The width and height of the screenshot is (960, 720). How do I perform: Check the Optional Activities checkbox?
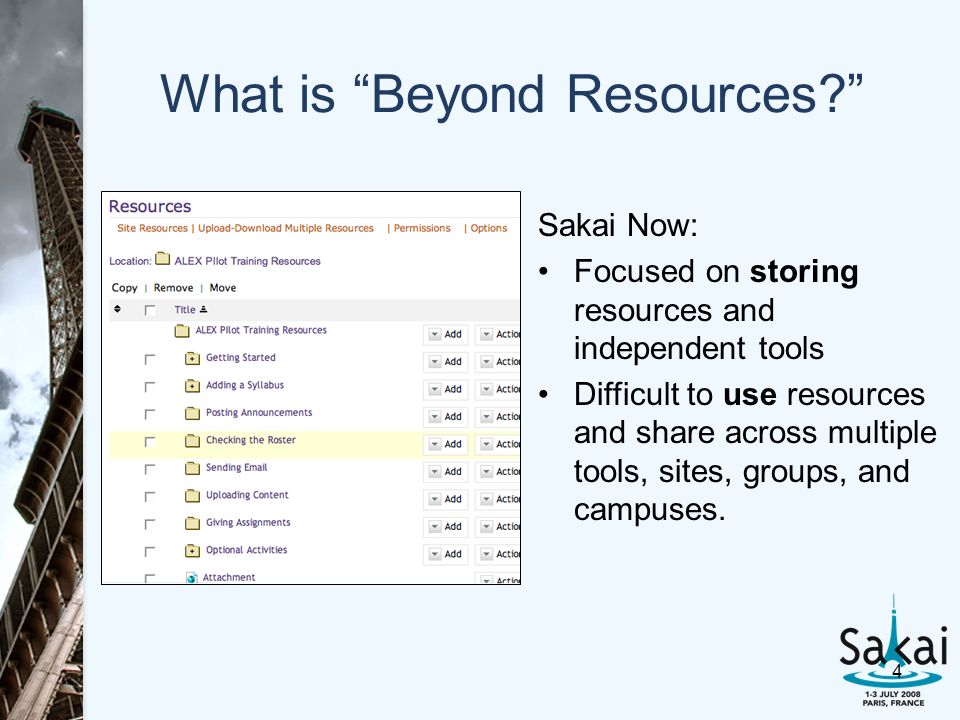149,552
